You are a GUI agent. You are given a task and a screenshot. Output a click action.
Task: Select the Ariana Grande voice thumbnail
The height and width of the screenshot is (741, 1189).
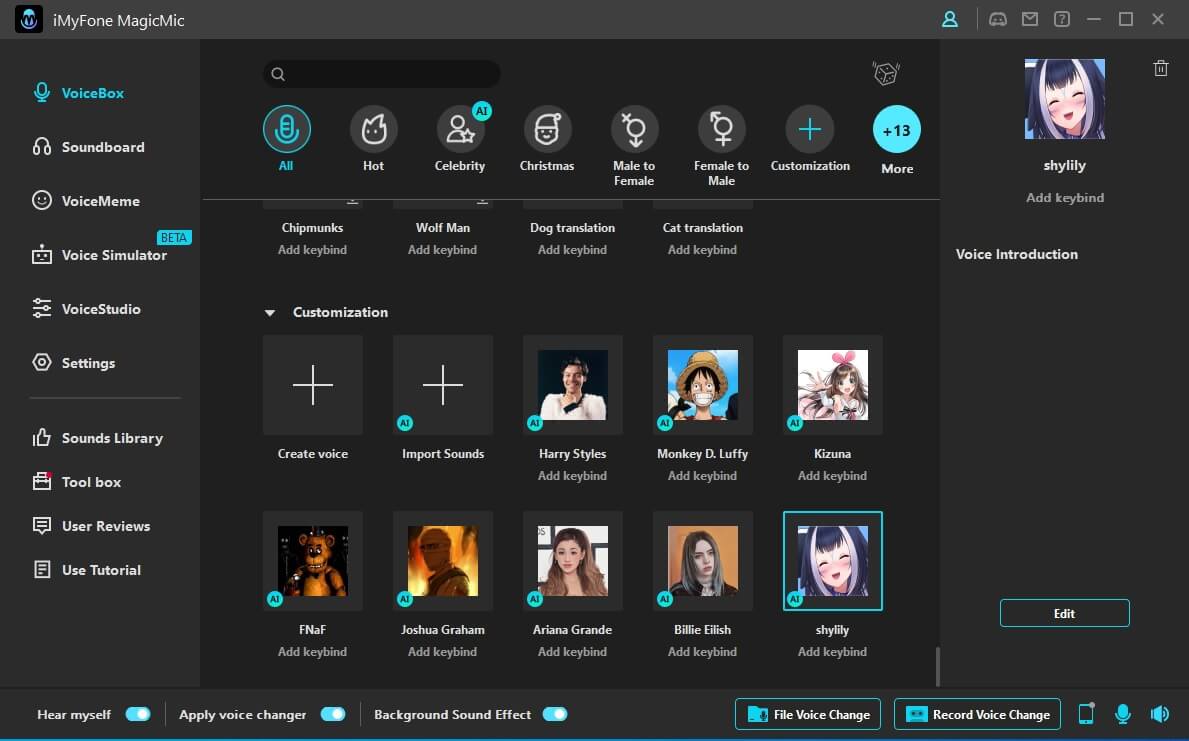pyautogui.click(x=573, y=561)
